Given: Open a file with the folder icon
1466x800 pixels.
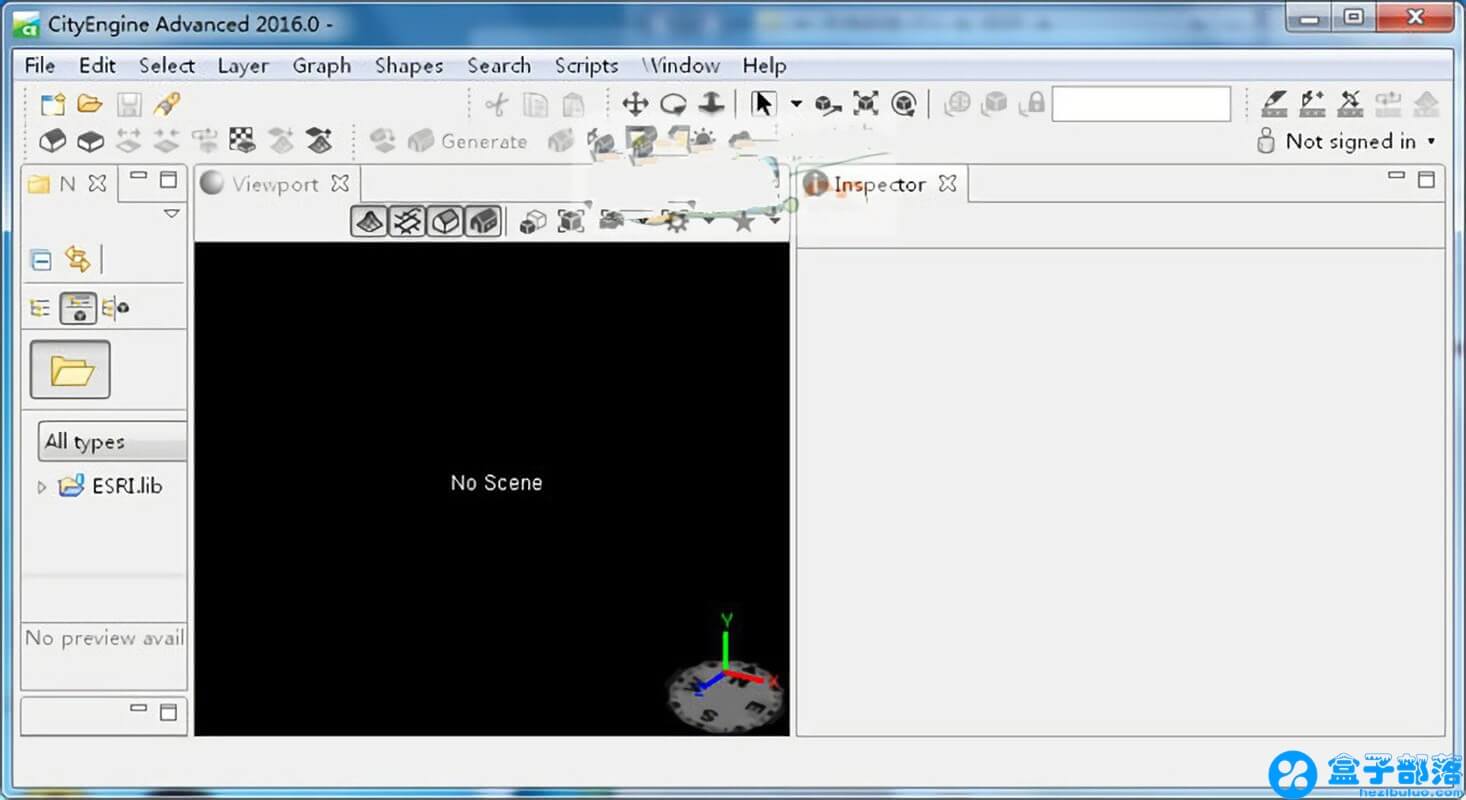Looking at the screenshot, I should pos(90,104).
